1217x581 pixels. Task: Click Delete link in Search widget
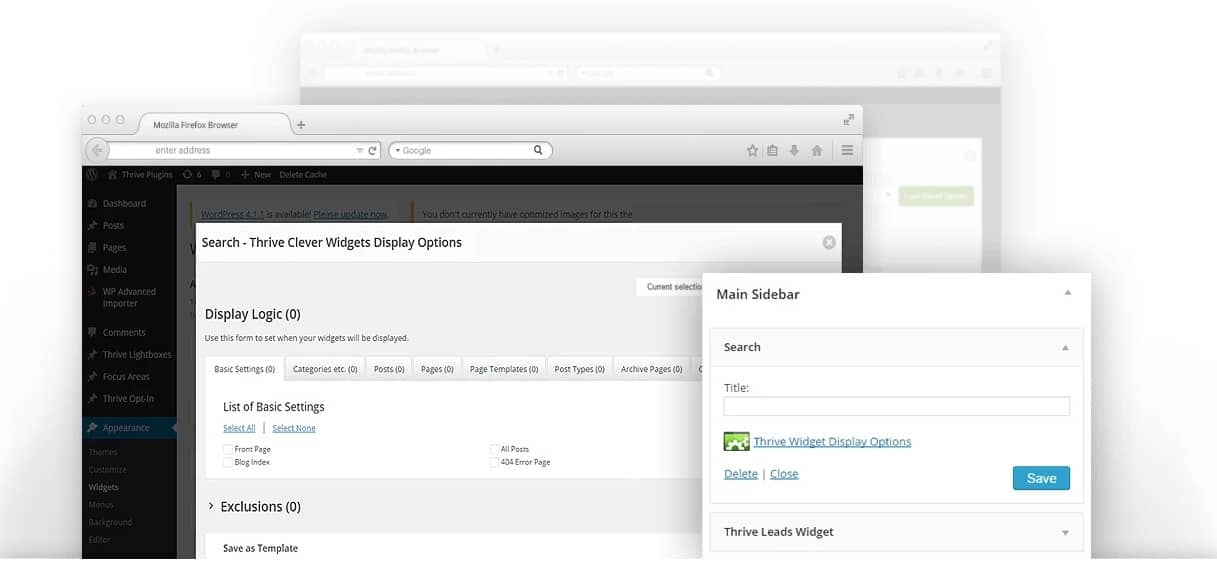[741, 474]
